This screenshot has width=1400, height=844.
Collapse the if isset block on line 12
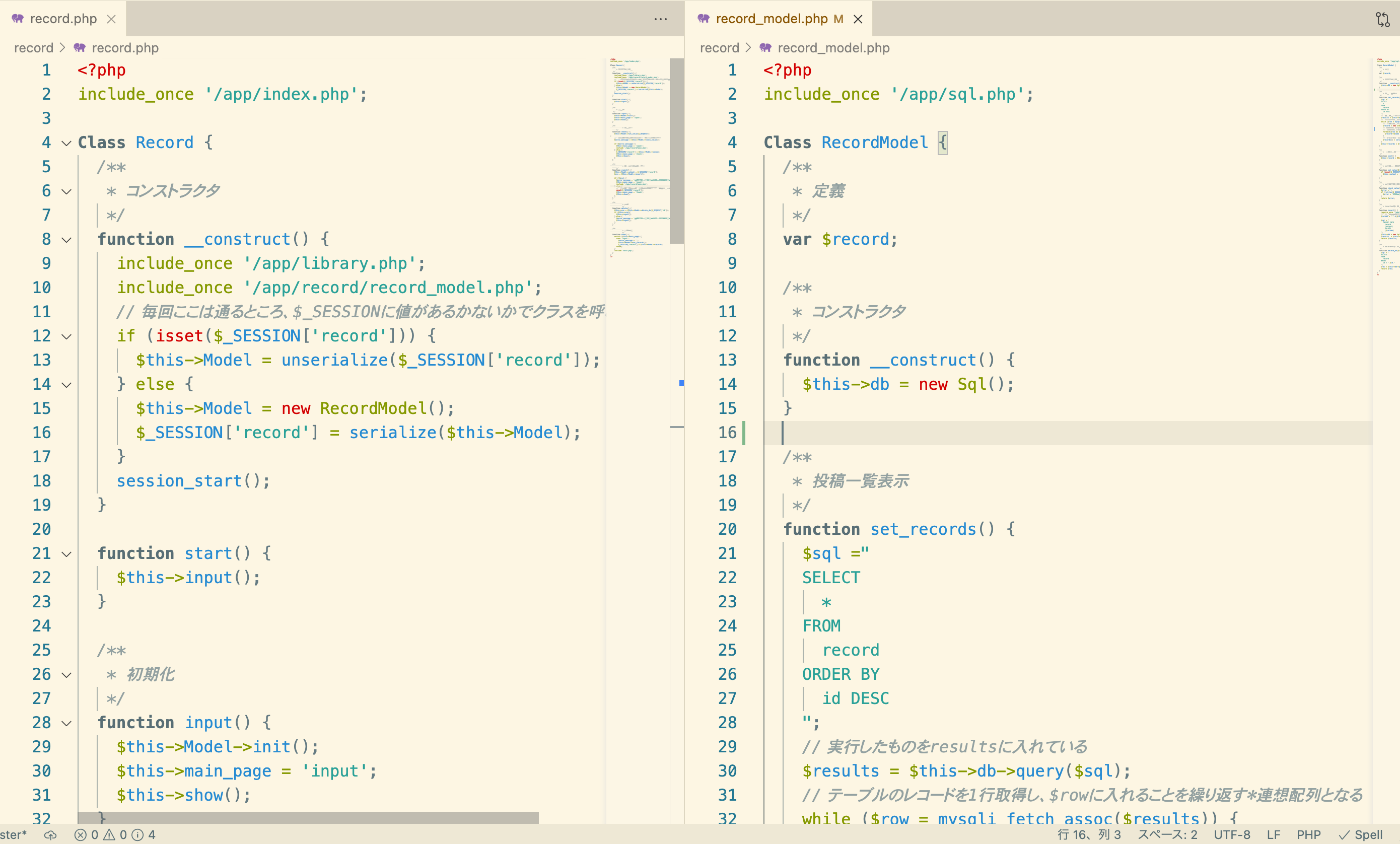pos(66,336)
